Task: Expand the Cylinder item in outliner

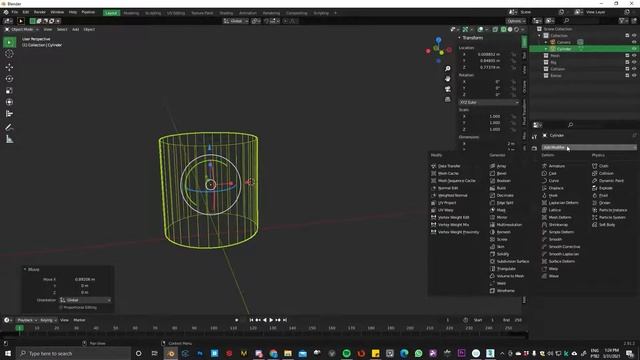Action: (546, 49)
